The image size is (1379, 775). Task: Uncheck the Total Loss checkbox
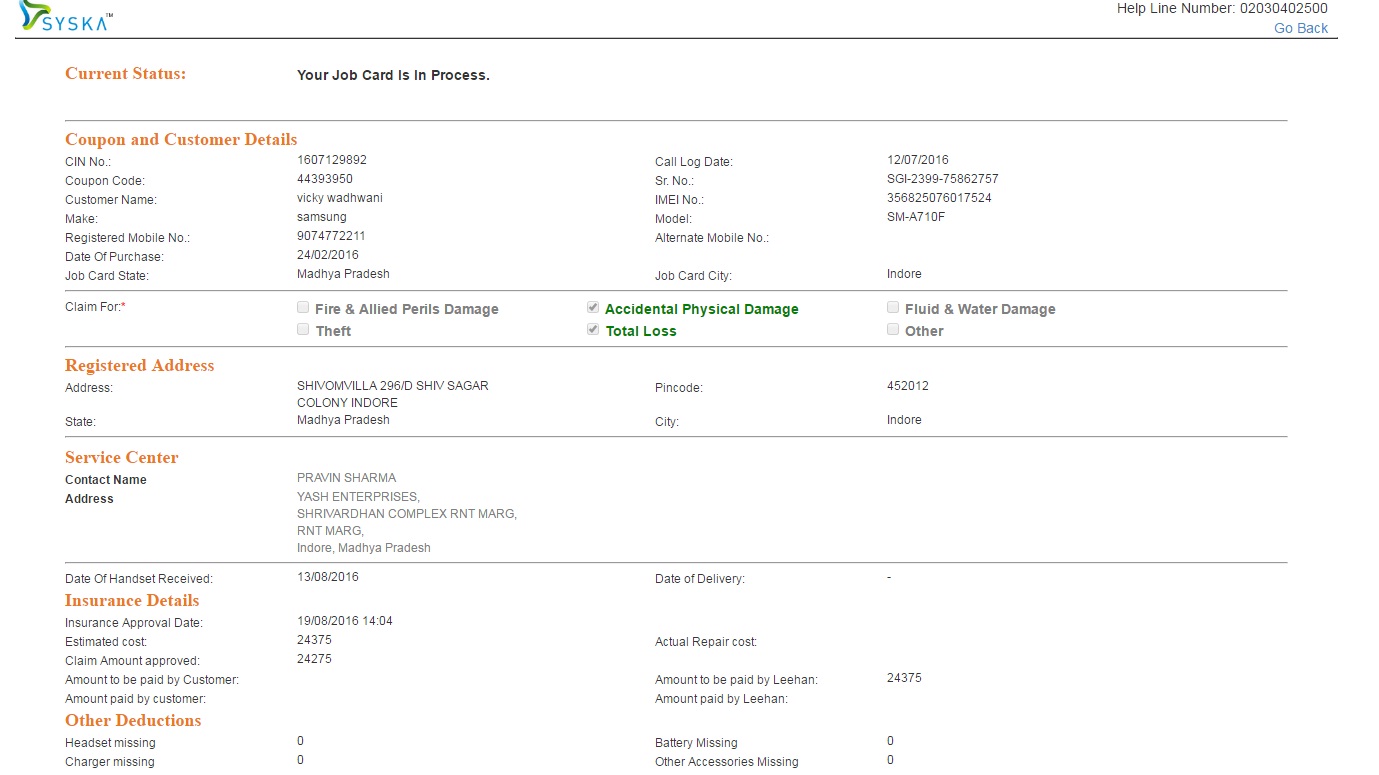593,330
